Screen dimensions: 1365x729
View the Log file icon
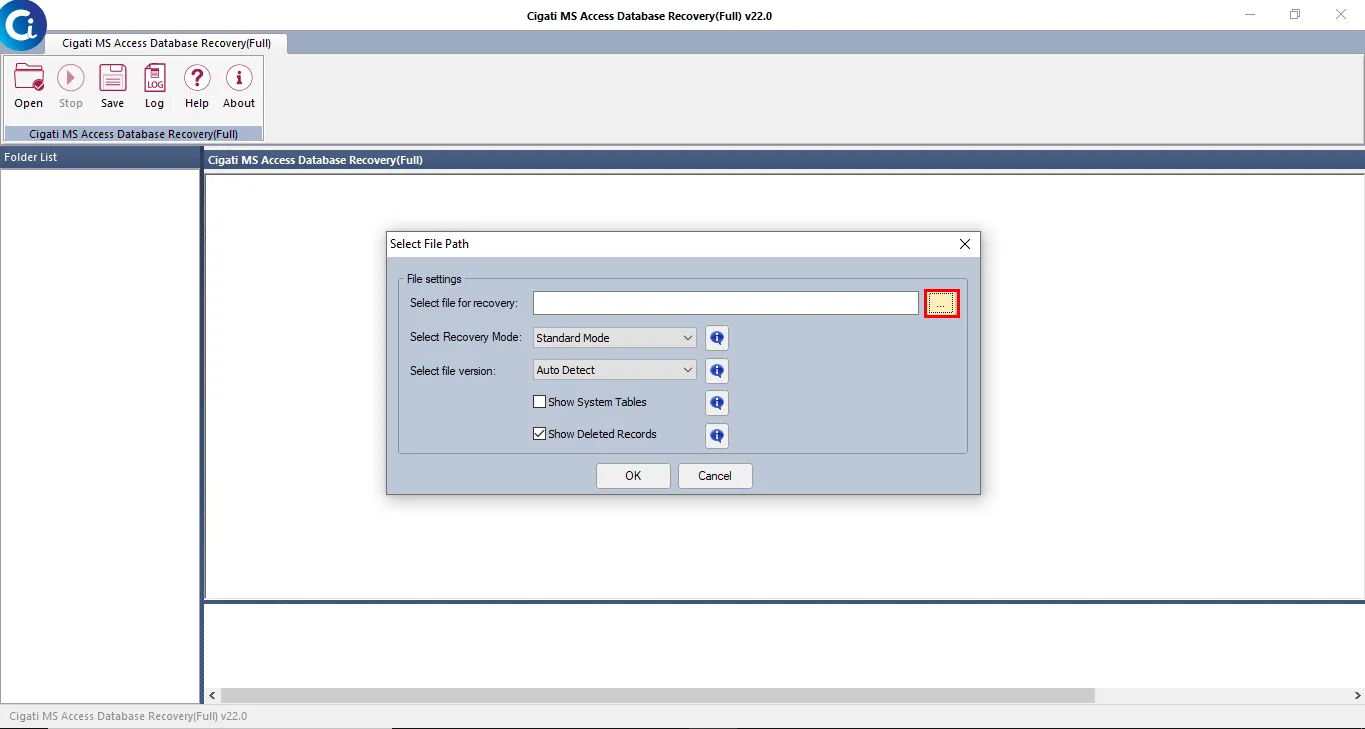[x=155, y=86]
